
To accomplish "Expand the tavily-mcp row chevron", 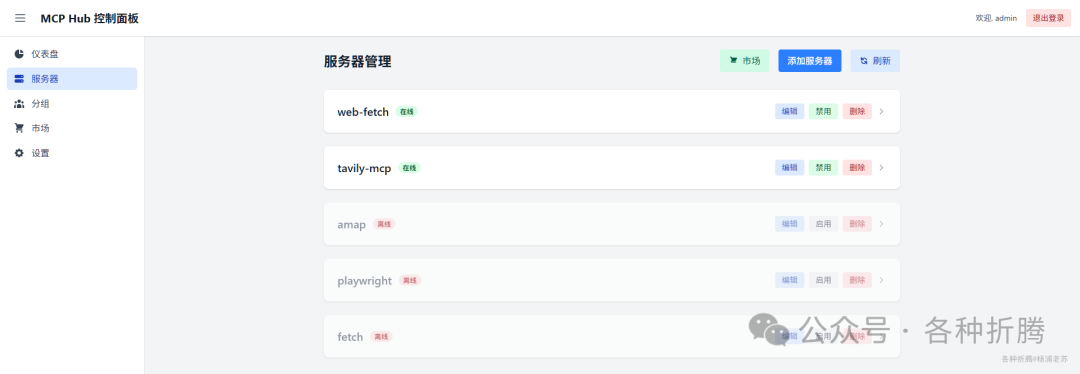I will (882, 167).
